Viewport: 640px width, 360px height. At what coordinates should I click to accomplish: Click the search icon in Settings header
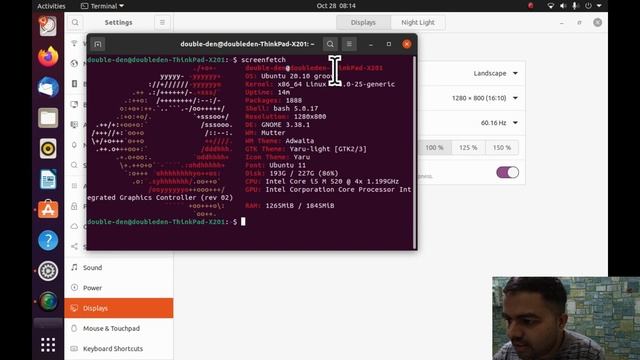(x=75, y=22)
